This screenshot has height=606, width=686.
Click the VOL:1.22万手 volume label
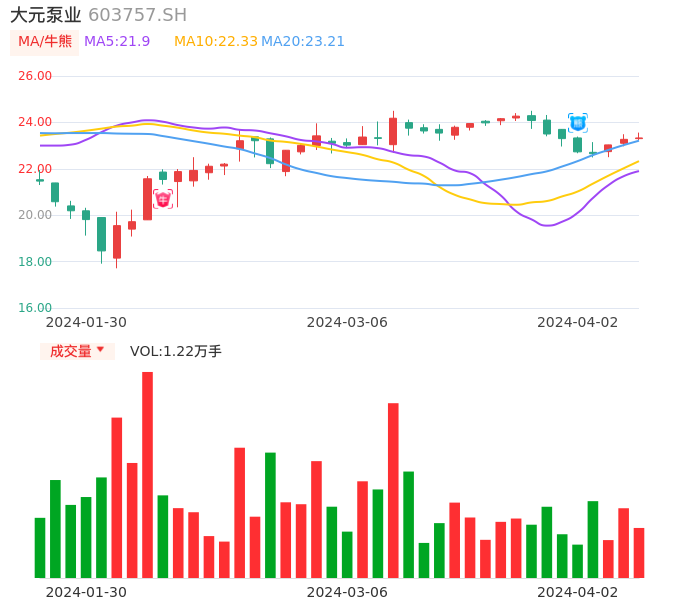coord(175,351)
